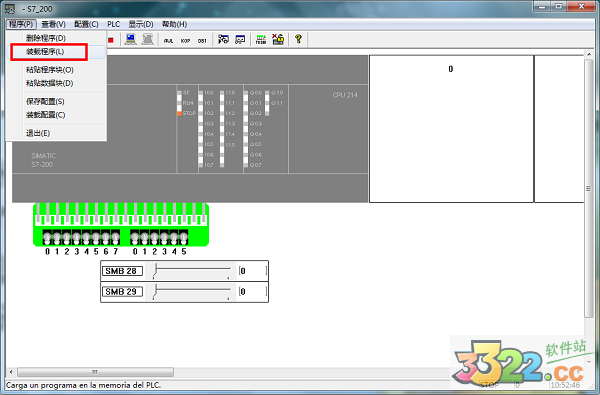The height and width of the screenshot is (395, 600).
Task: Toggle input switch 5 in second group
Action: pyautogui.click(x=184, y=238)
